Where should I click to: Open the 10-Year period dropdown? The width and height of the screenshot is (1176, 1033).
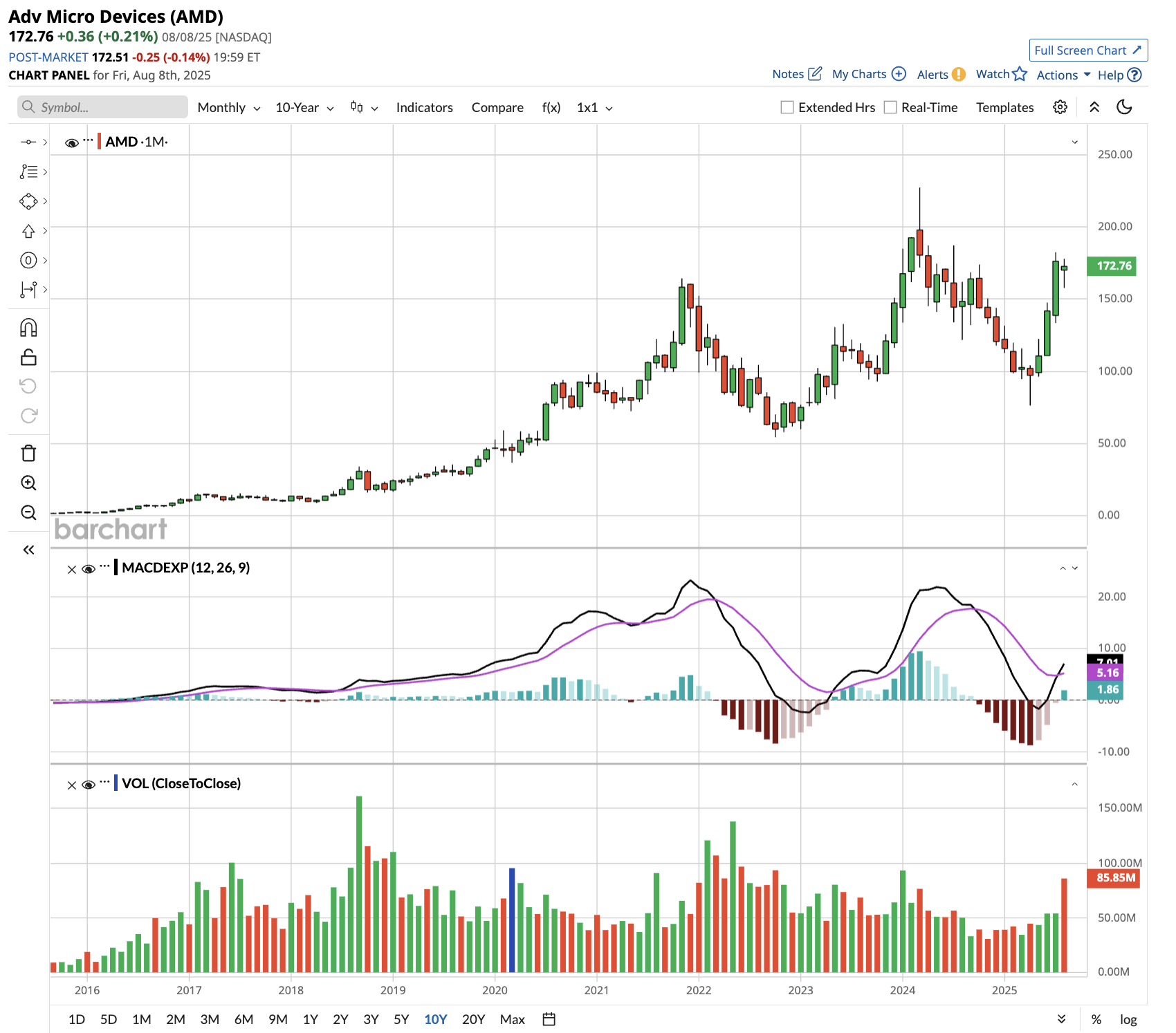coord(304,107)
